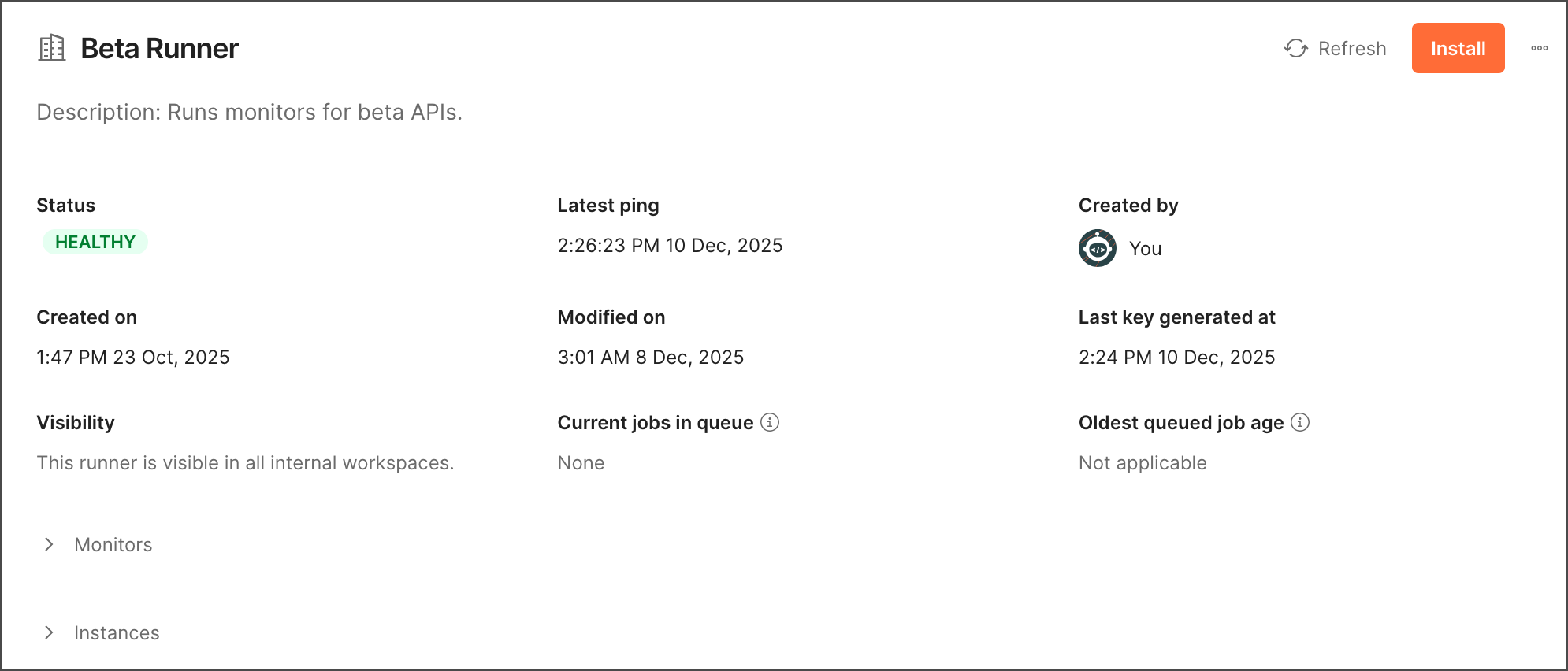This screenshot has width=1568, height=671.
Task: Click the Refresh text label
Action: 1351,48
